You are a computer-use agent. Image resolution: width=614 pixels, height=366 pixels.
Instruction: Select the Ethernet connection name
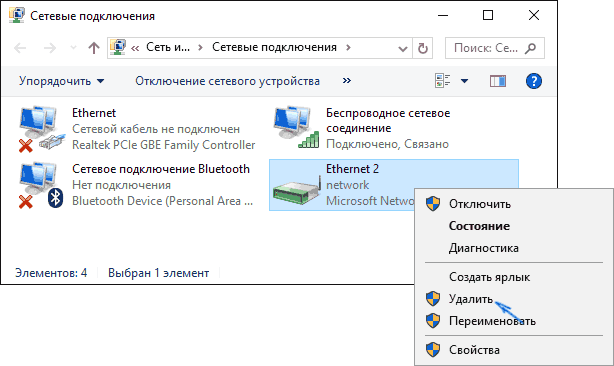[x=94, y=113]
